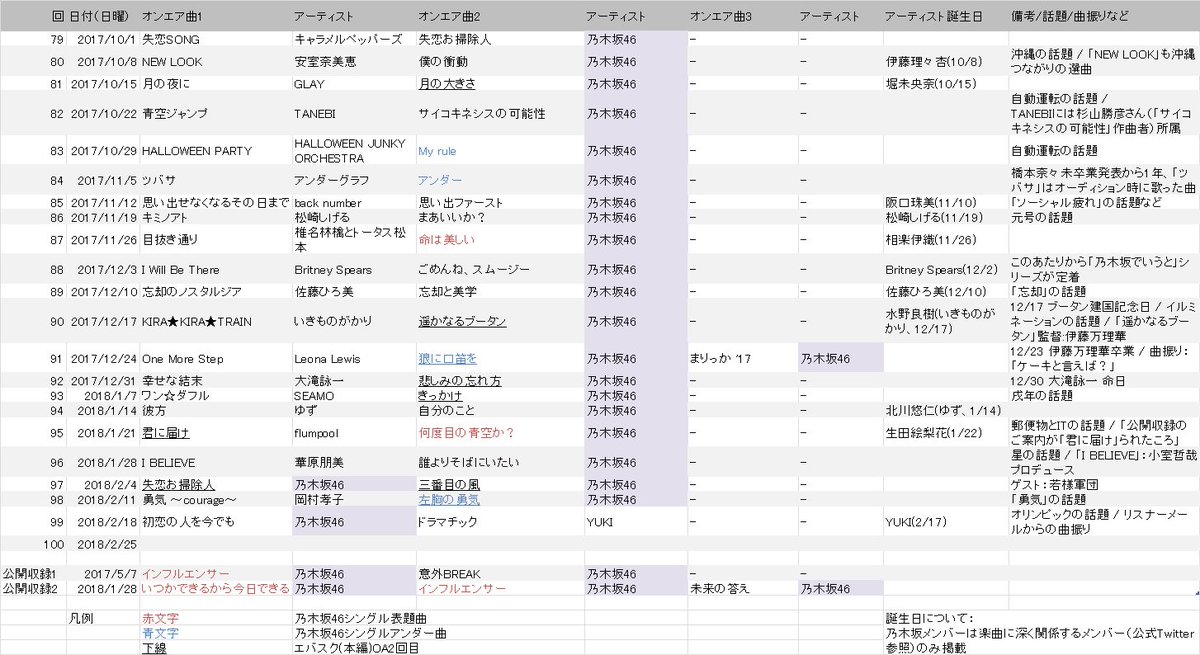Select the blue underlined cell 左胸の勇気
The width and height of the screenshot is (1200, 655).
(x=449, y=499)
